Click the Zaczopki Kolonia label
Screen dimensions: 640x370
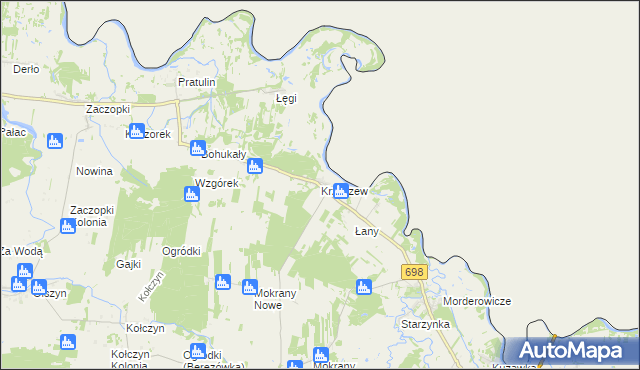click(x=91, y=216)
